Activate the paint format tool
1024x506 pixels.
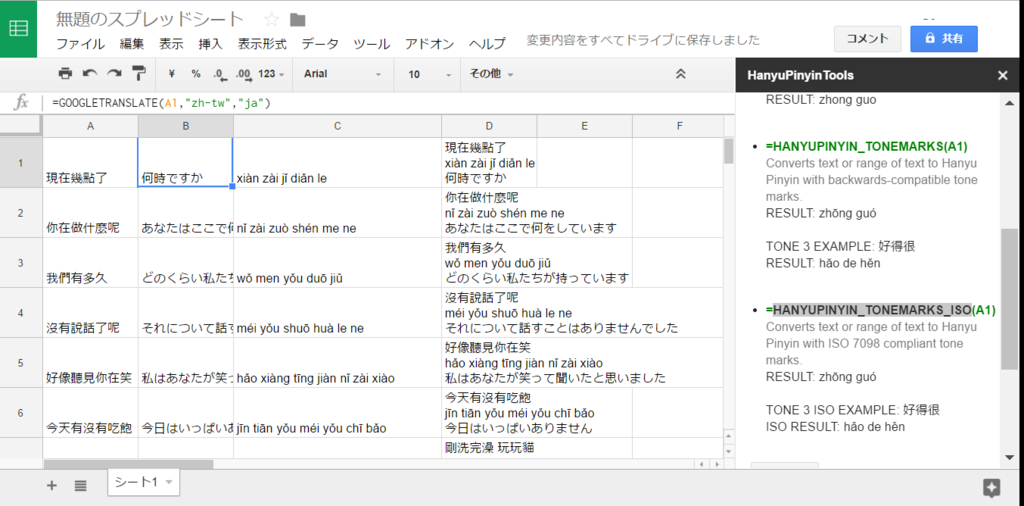(x=139, y=74)
